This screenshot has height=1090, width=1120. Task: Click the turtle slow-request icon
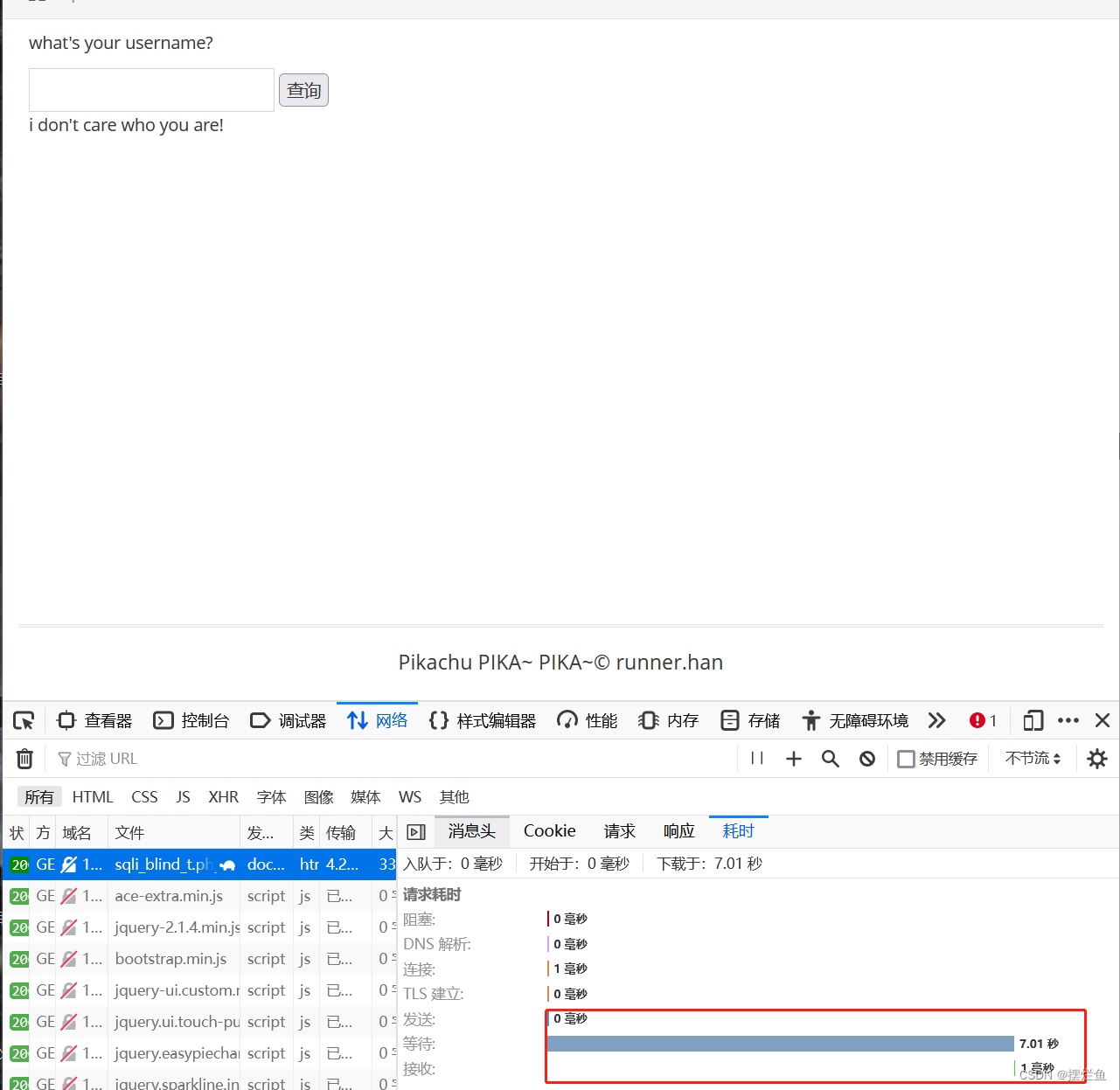coord(227,865)
